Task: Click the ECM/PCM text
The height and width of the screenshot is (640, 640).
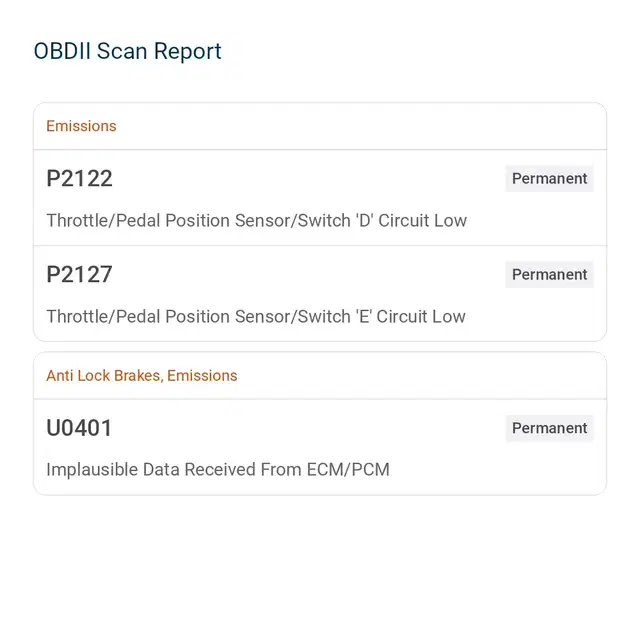Action: pyautogui.click(x=348, y=469)
